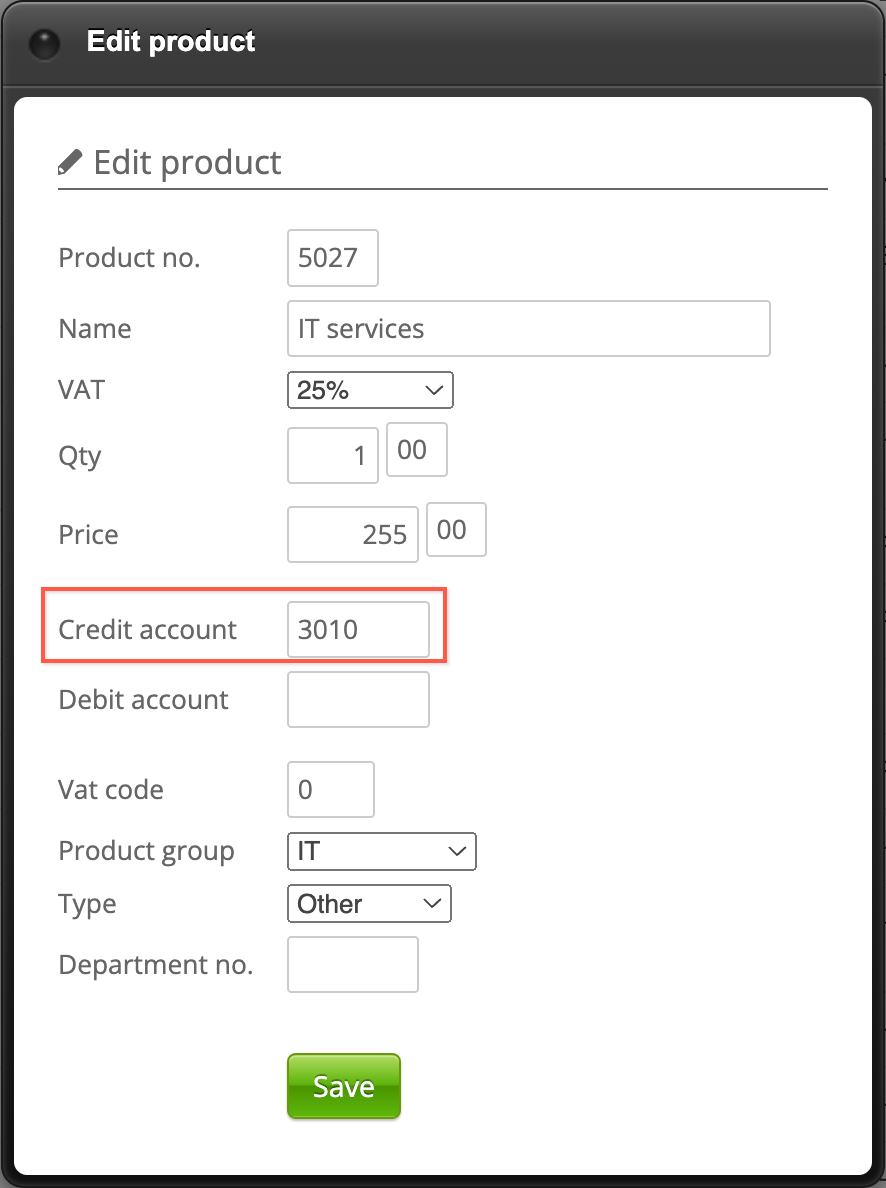Screen dimensions: 886x1188
Task: Click the empty Debit account field
Action: 358,700
